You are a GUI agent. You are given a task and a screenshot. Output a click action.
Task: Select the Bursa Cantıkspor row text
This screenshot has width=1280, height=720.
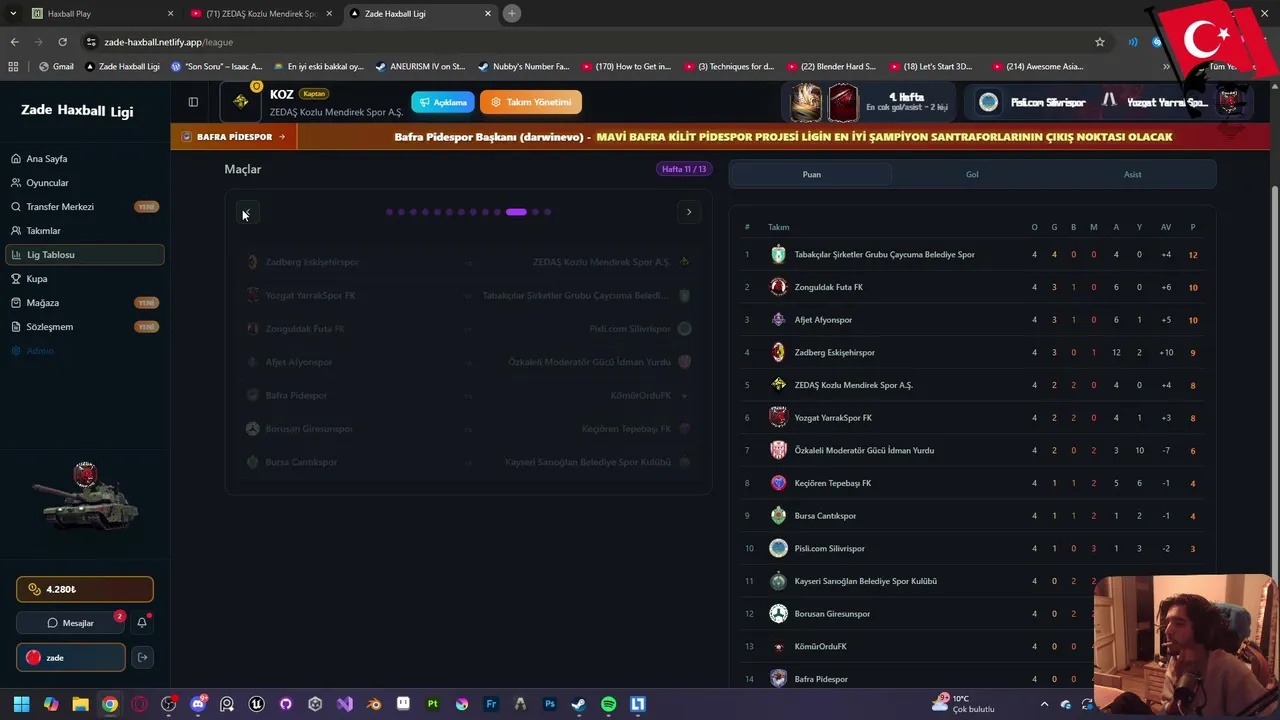[825, 516]
